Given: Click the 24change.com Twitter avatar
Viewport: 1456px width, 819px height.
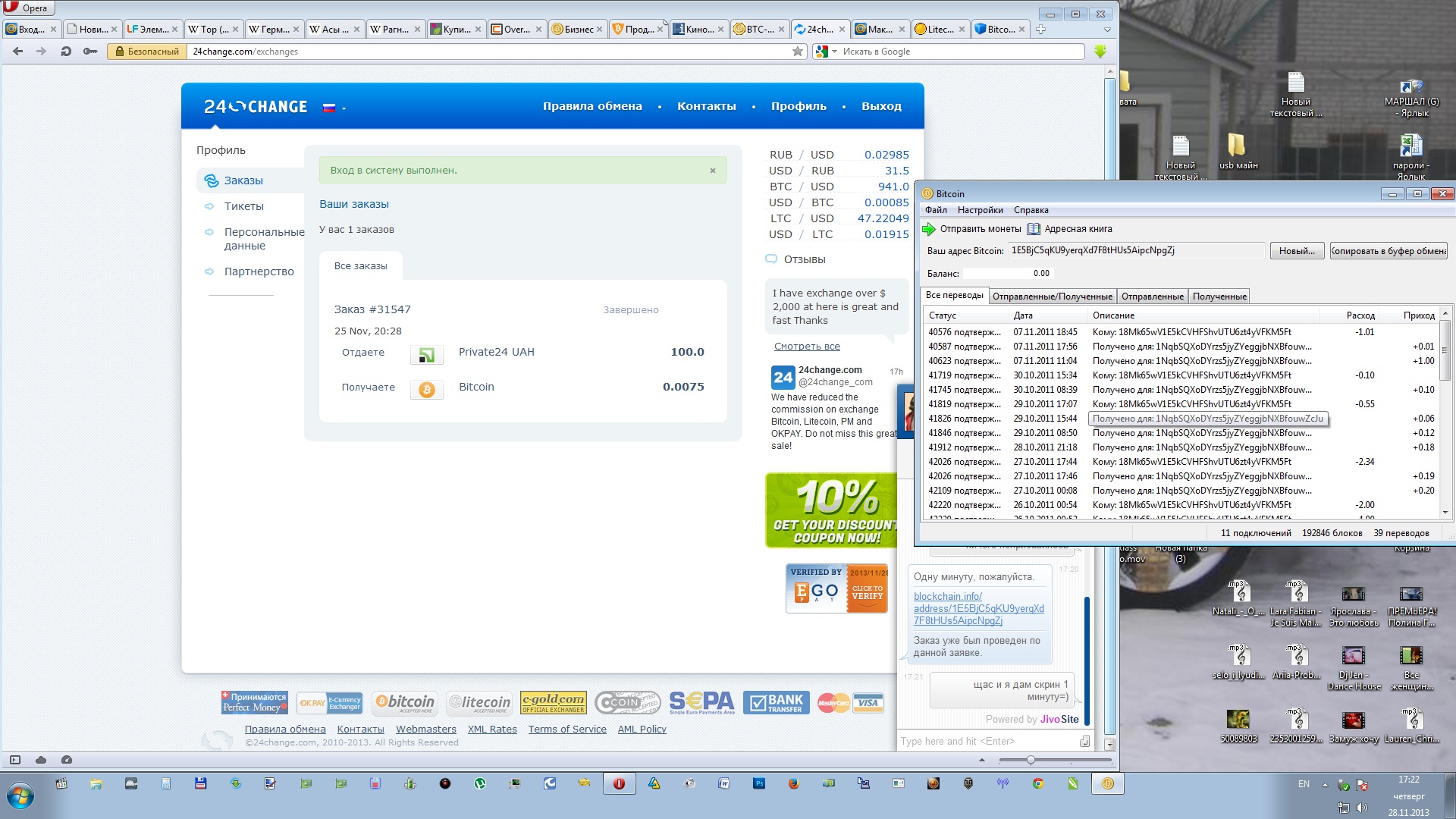Looking at the screenshot, I should pyautogui.click(x=783, y=377).
